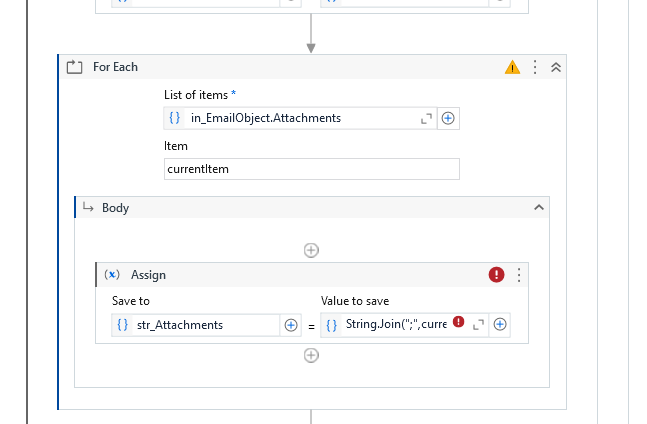This screenshot has width=647, height=424.
Task: Click the str_Attachments Save to field
Action: (205, 325)
